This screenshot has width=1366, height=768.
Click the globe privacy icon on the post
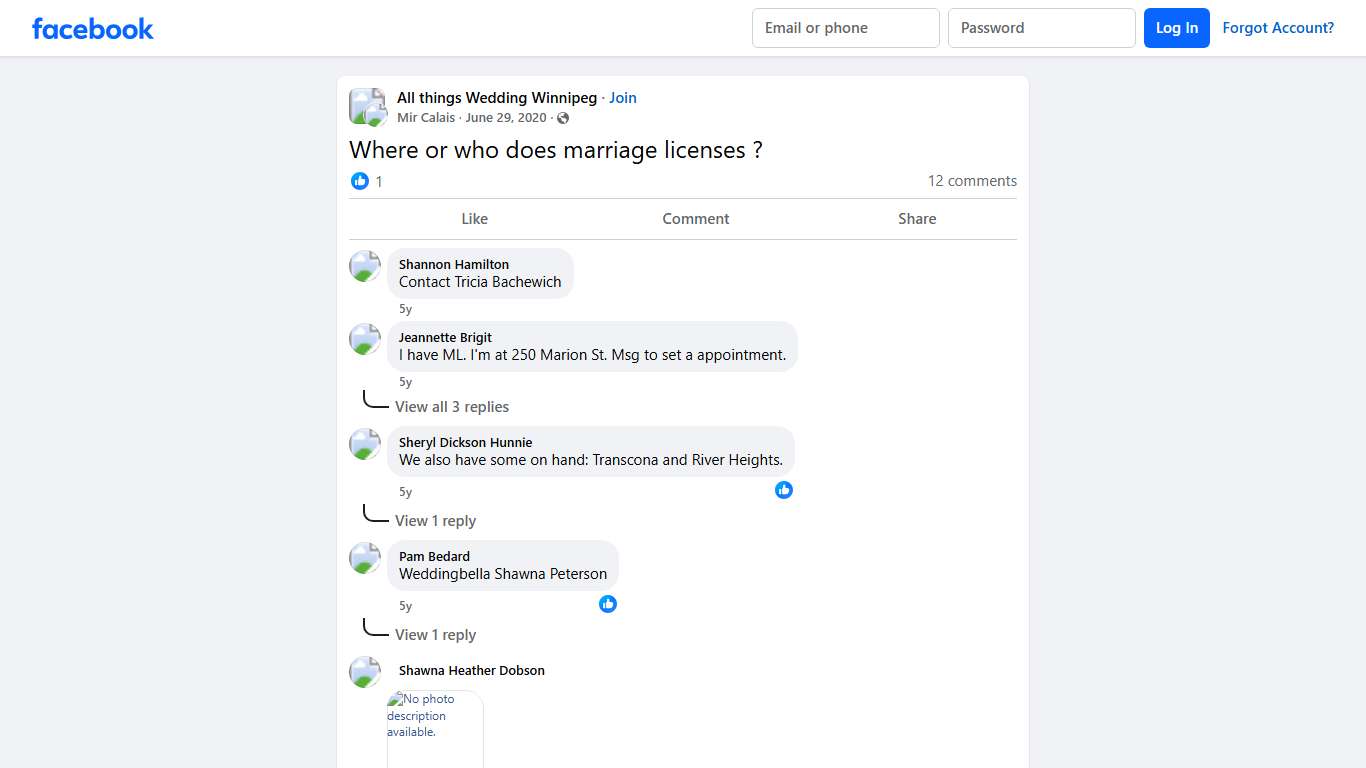(562, 117)
